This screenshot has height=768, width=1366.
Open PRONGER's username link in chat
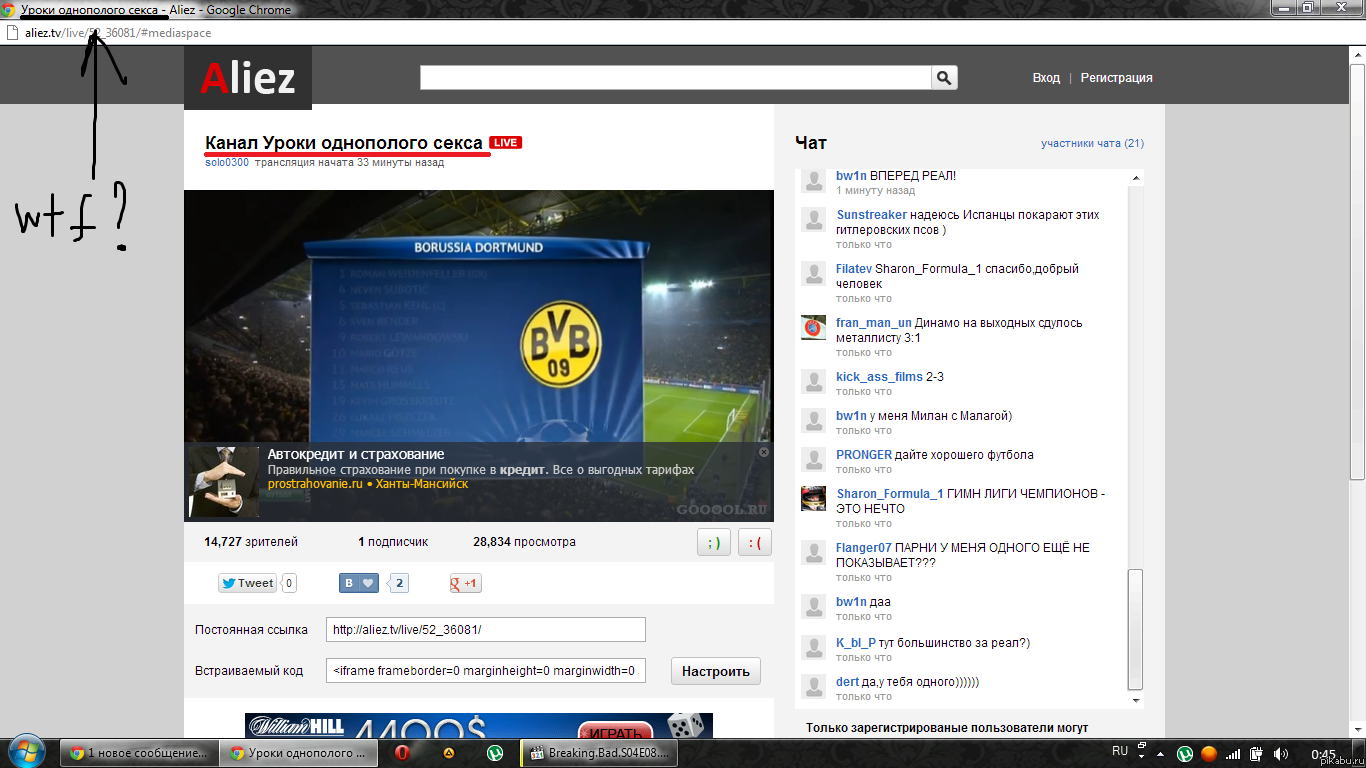tap(864, 455)
